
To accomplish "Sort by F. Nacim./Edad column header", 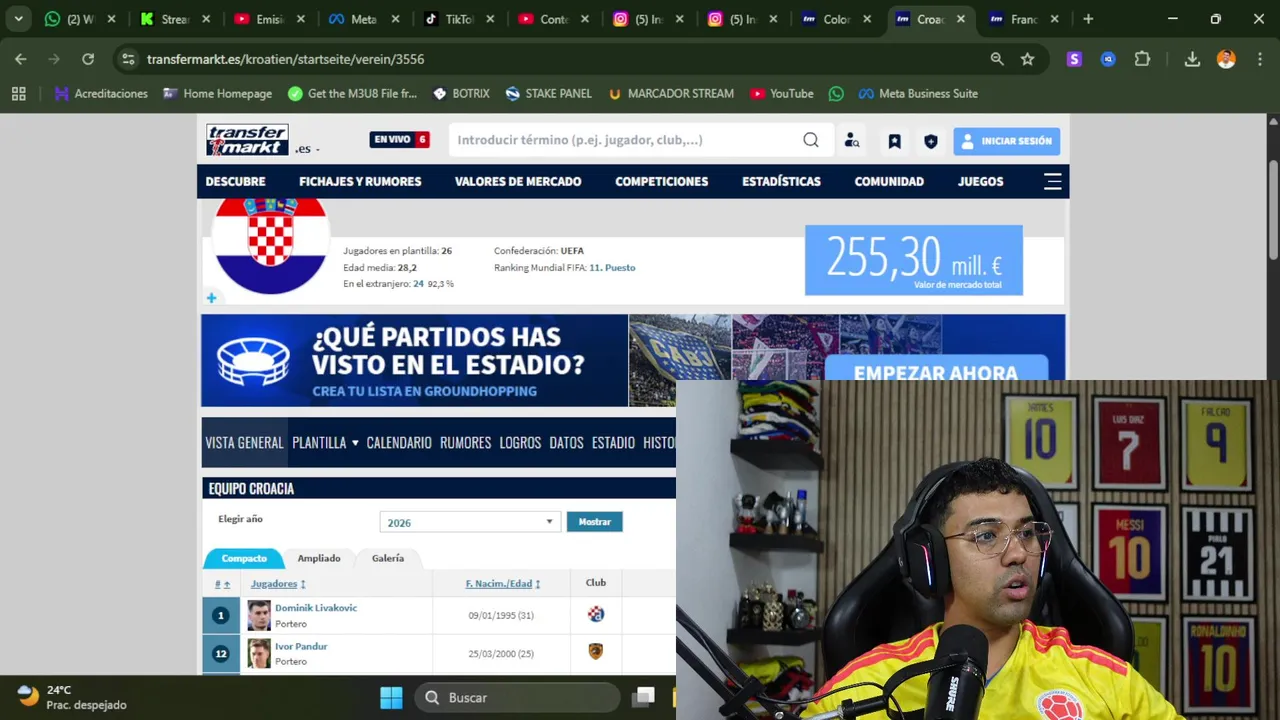I will (x=502, y=584).
